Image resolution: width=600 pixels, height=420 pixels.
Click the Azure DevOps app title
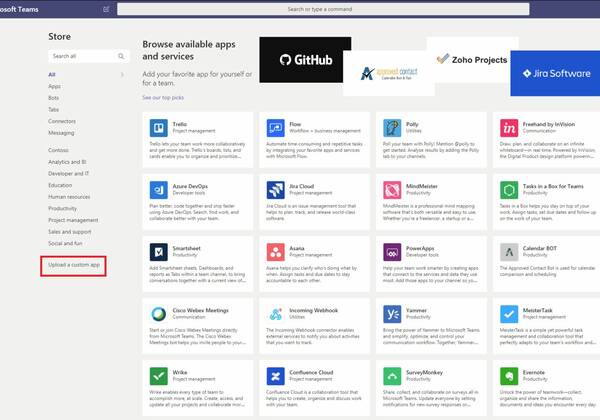[x=190, y=186]
